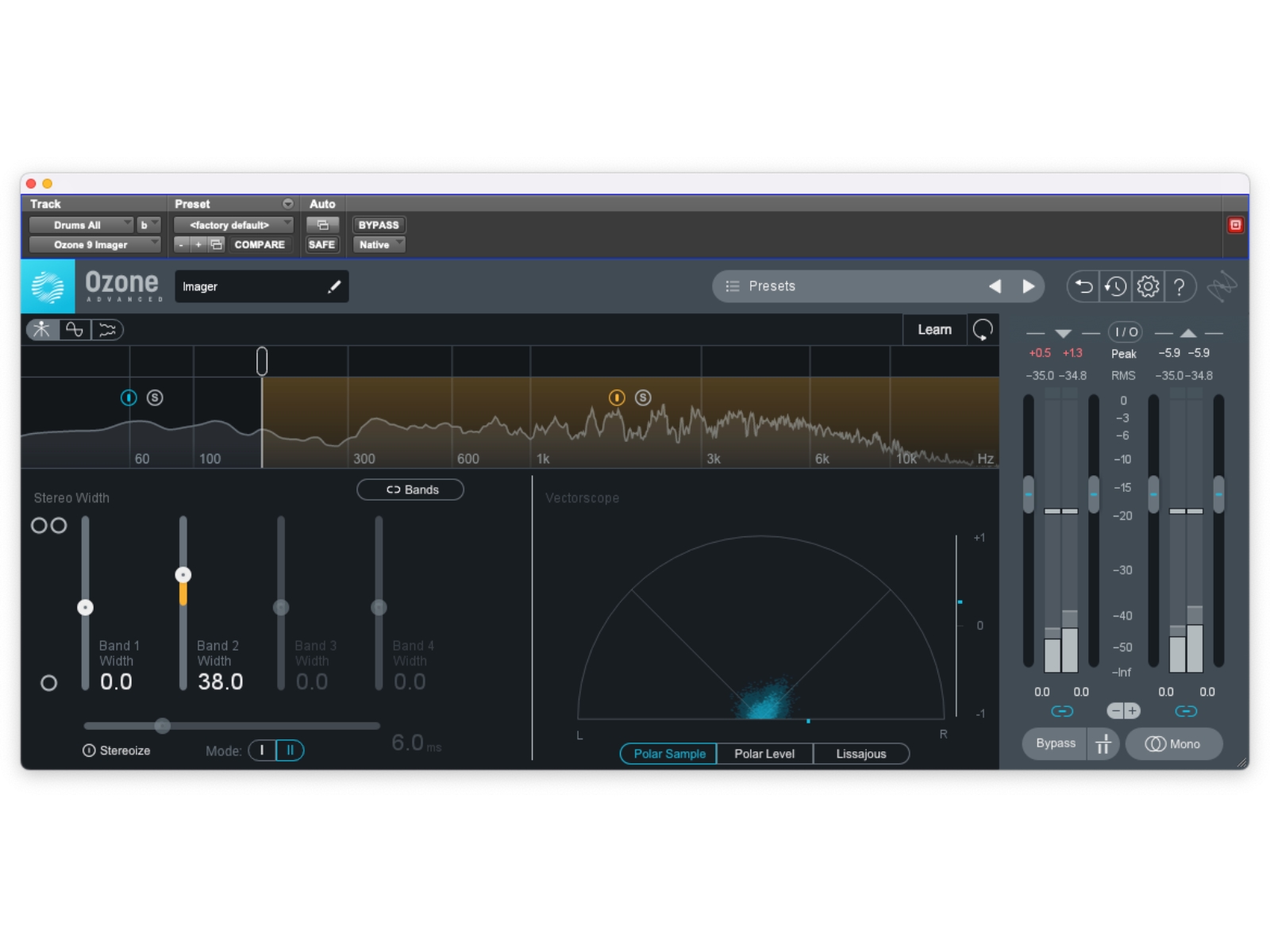The width and height of the screenshot is (1270, 952).
Task: Click the Band 3 Width slider handle
Action: click(281, 608)
